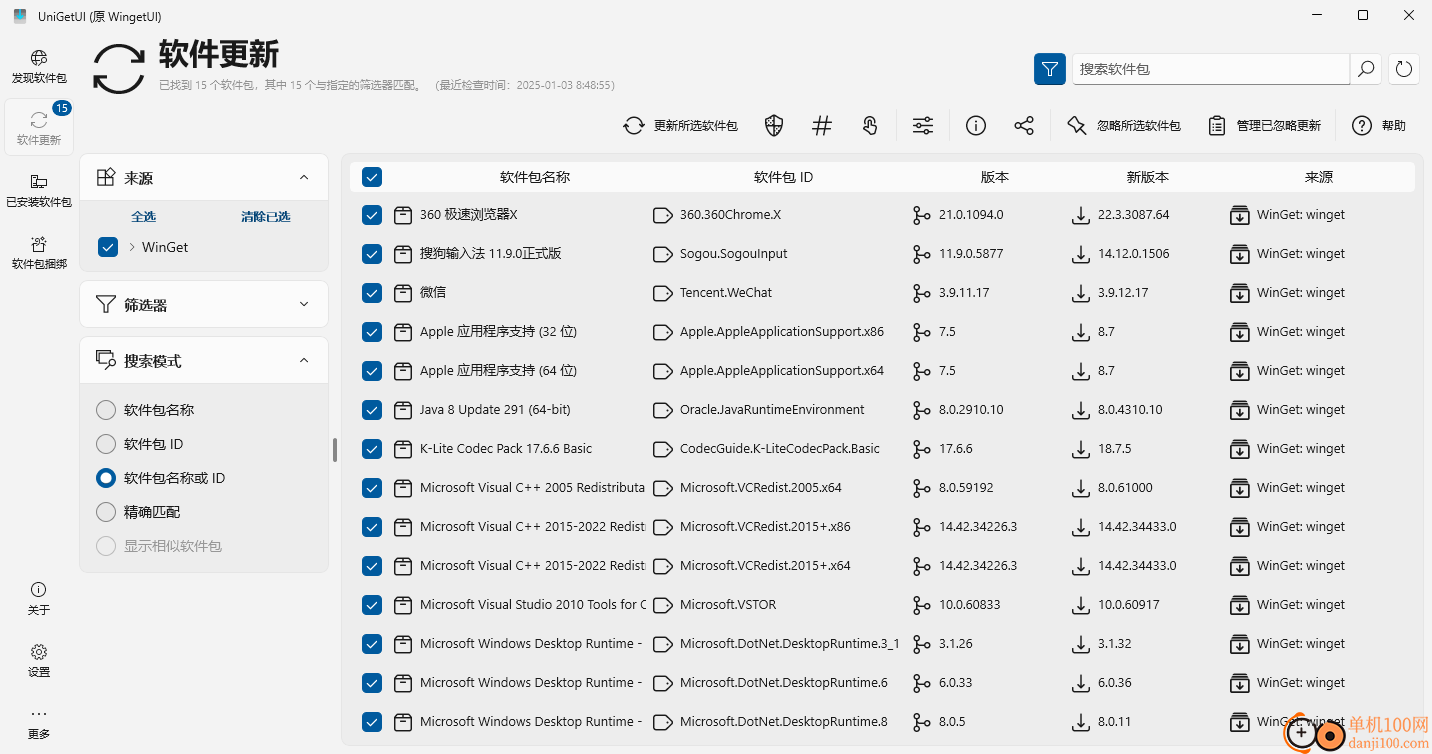
Task: Select Apple 应用程序支持 (32 位) entry
Action: pyautogui.click(x=498, y=332)
